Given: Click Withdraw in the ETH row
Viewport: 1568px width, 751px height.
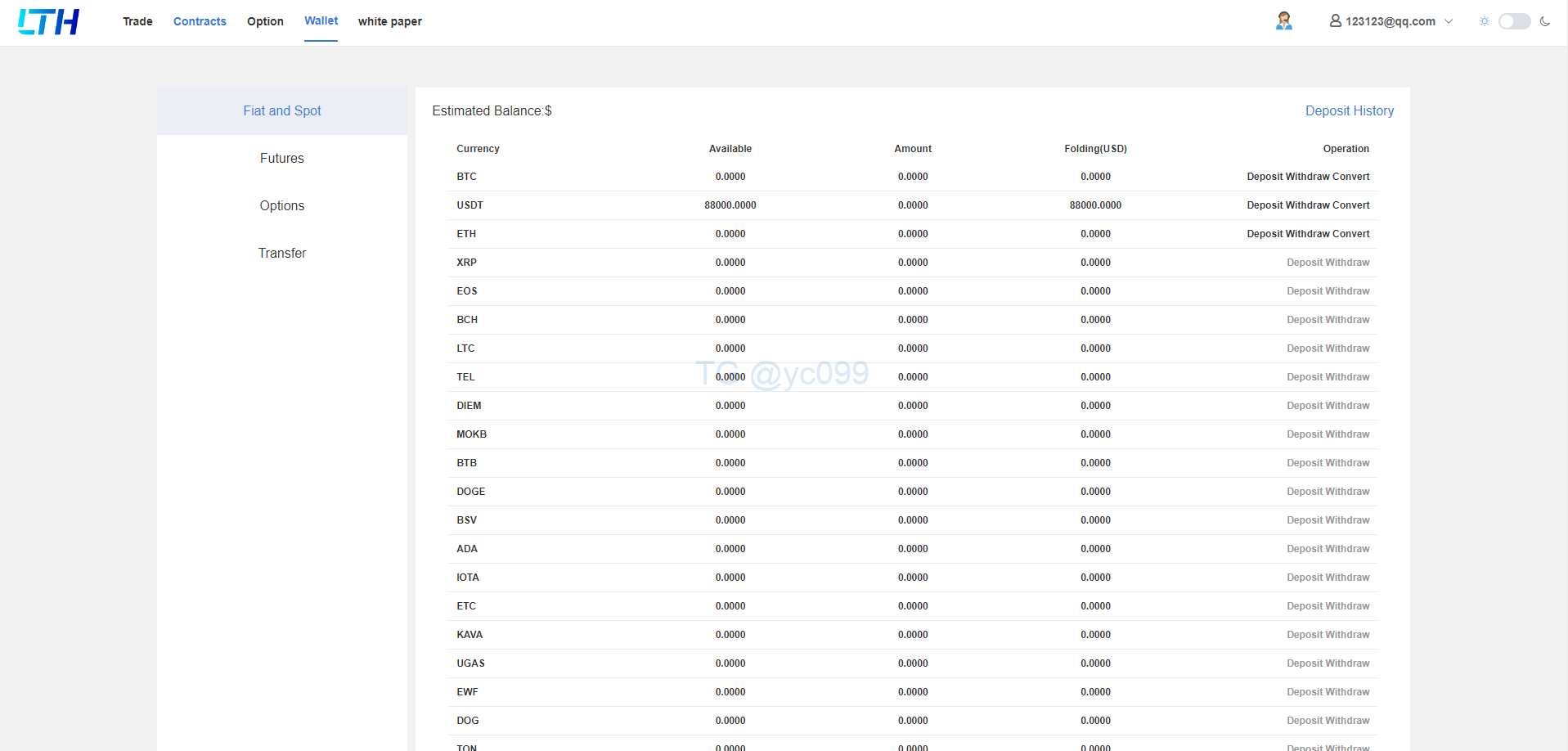Looking at the screenshot, I should tap(1307, 234).
